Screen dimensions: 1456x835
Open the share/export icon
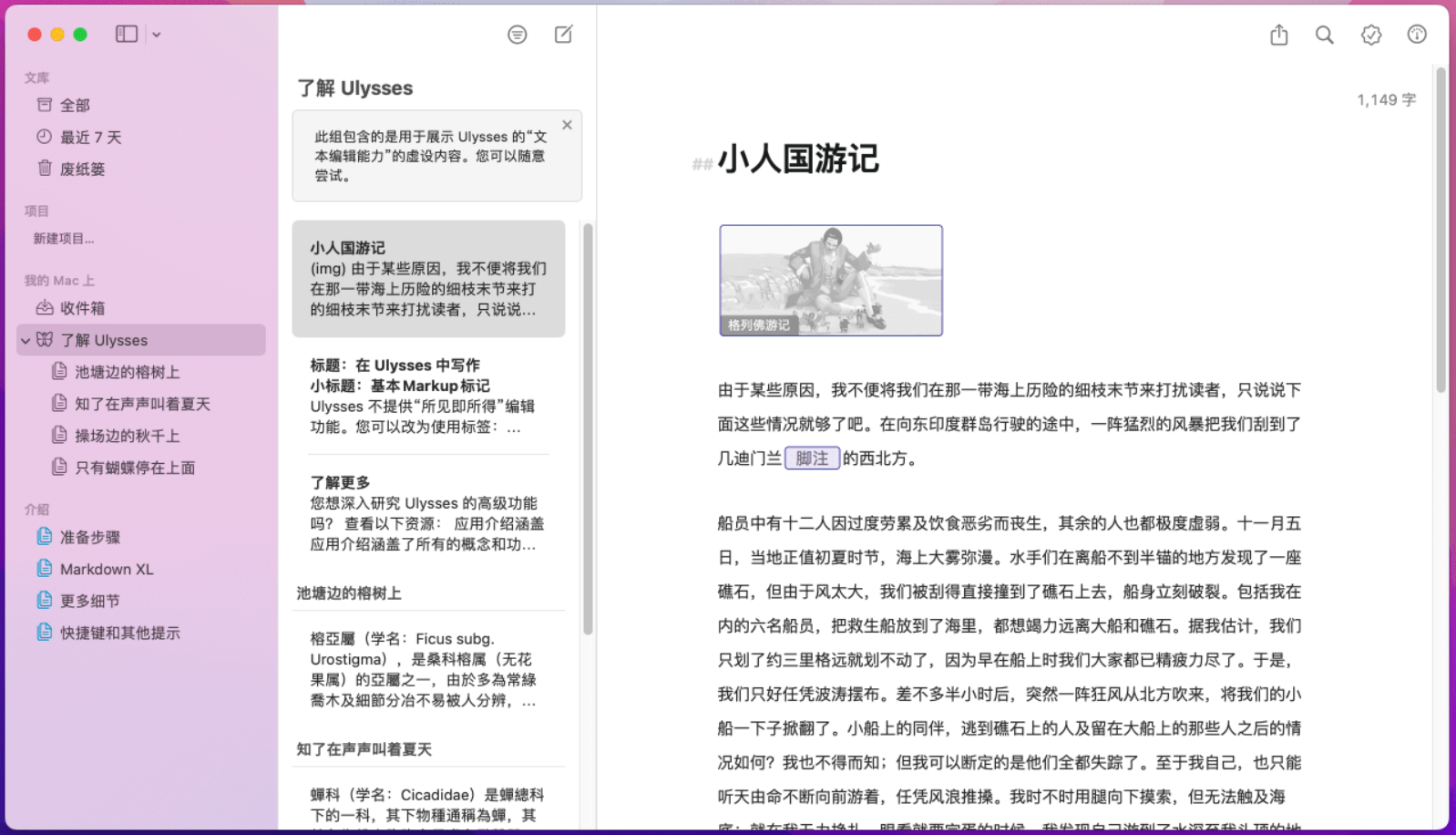point(1279,35)
